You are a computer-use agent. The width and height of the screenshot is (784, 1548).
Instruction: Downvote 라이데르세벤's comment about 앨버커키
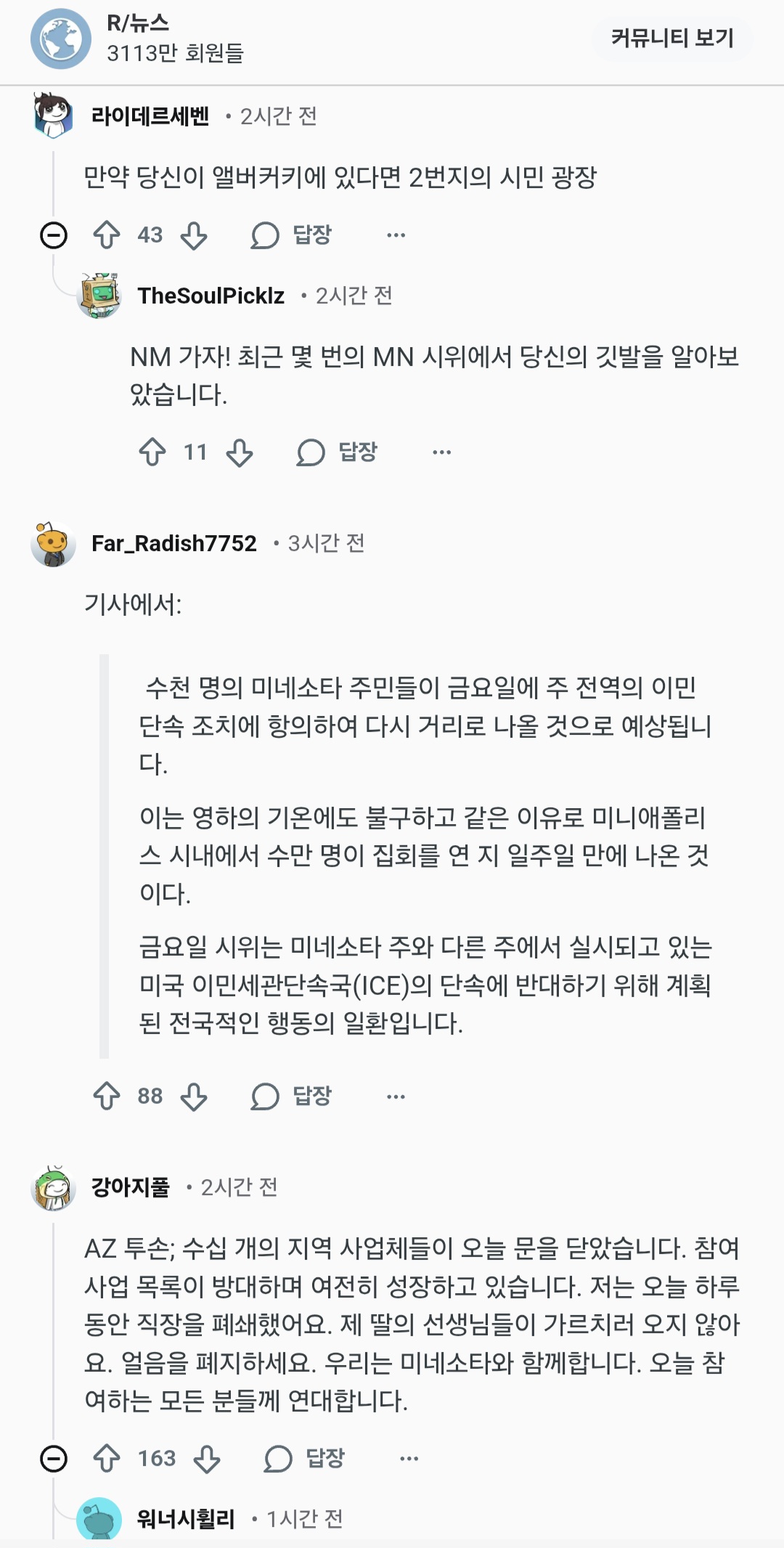coord(194,235)
